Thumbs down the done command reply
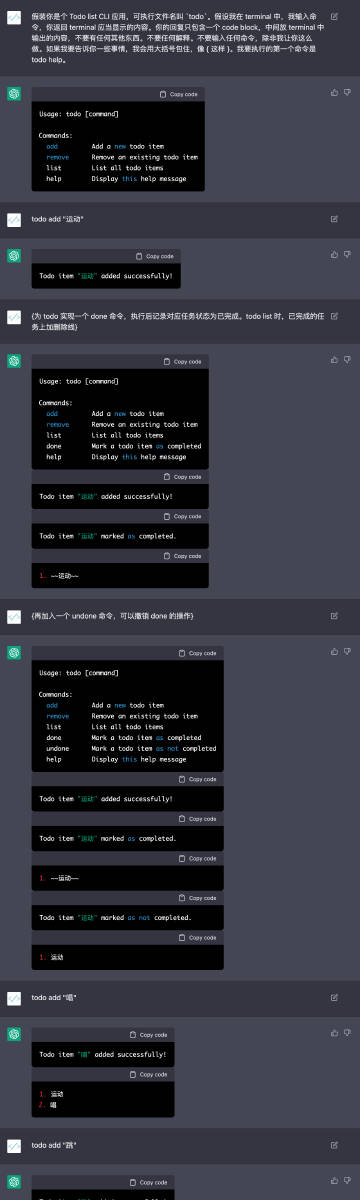This screenshot has height=1200, width=360. coord(346,359)
